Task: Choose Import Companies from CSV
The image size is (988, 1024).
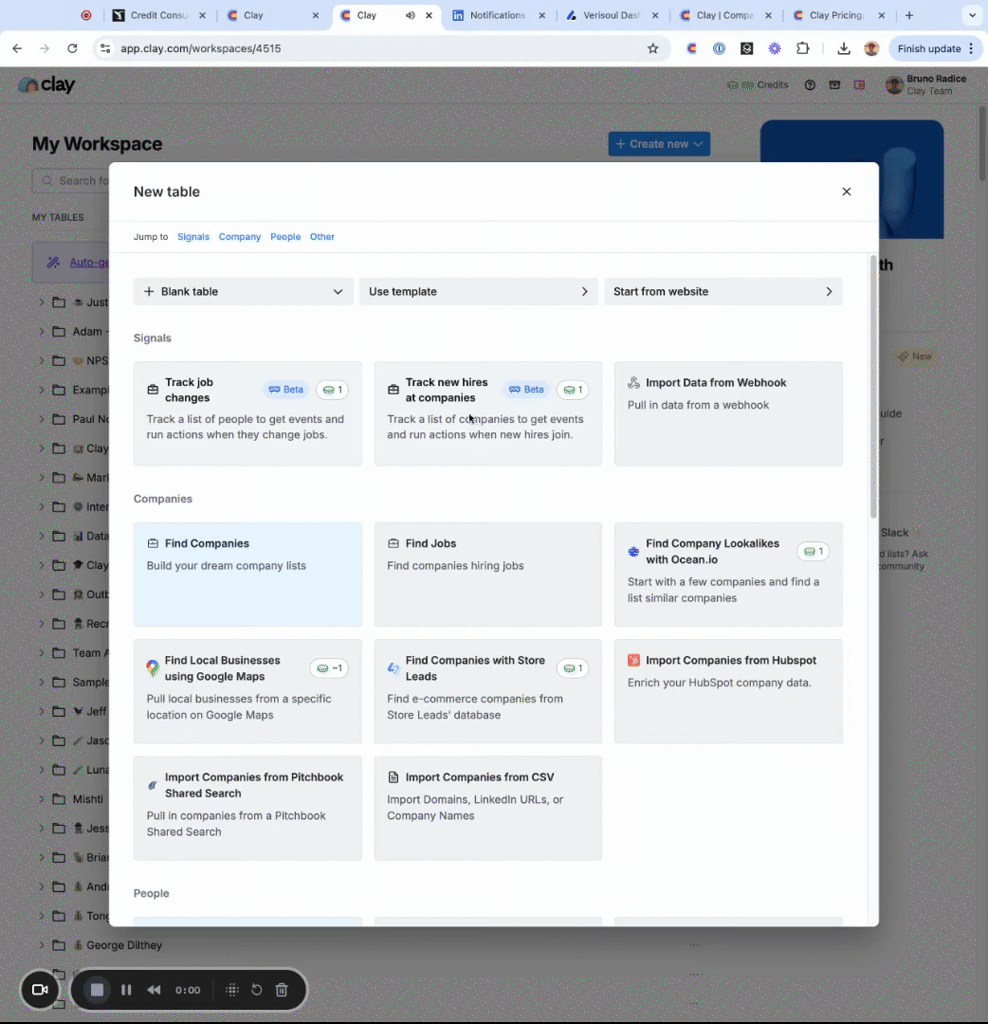Action: [487, 807]
